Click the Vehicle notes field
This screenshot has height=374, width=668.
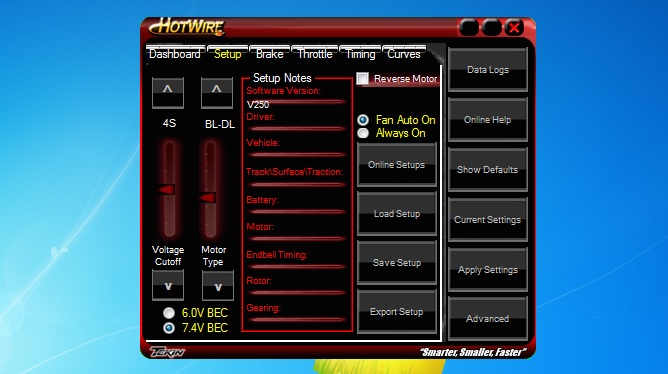(297, 154)
